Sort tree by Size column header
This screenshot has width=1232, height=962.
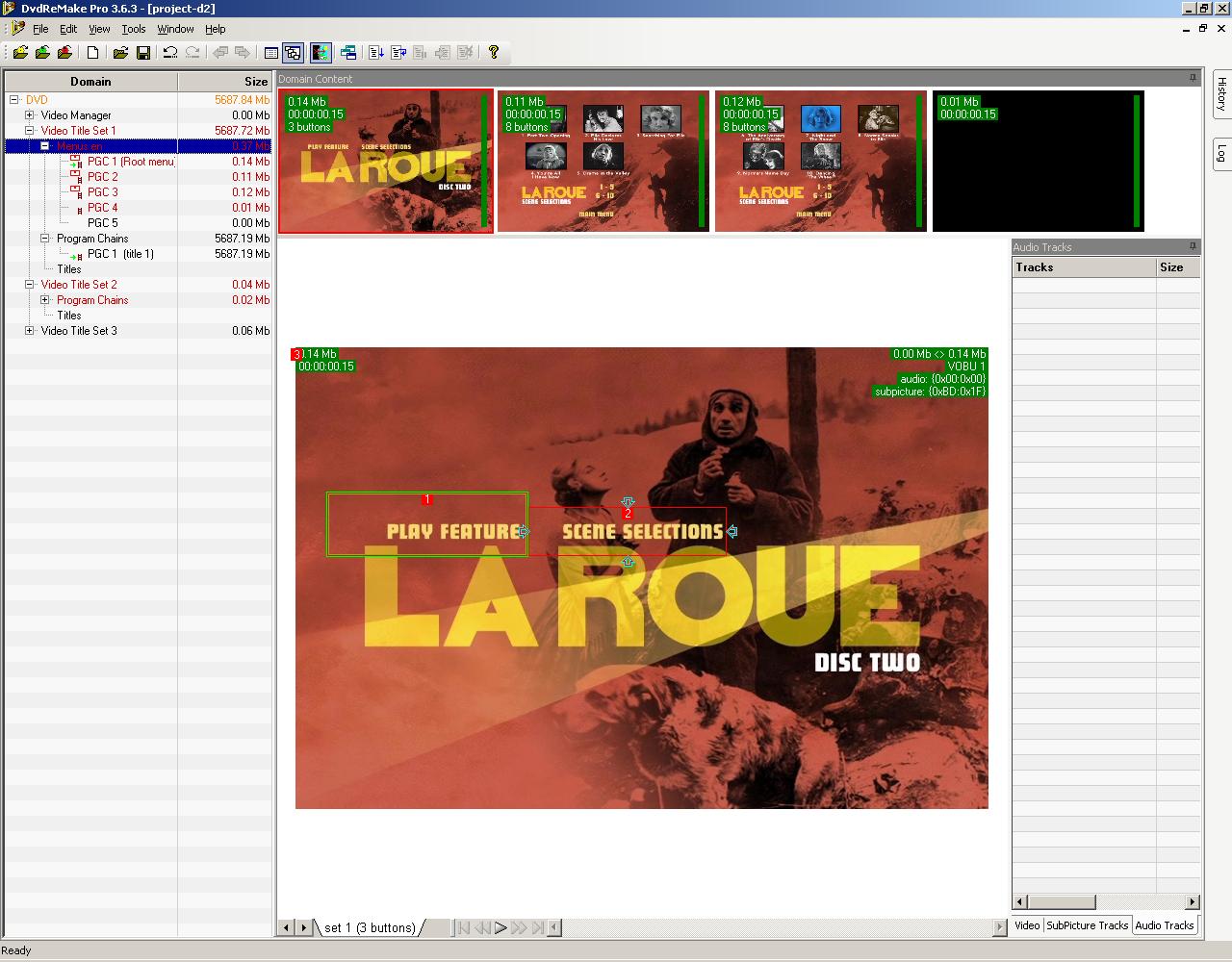[x=225, y=82]
